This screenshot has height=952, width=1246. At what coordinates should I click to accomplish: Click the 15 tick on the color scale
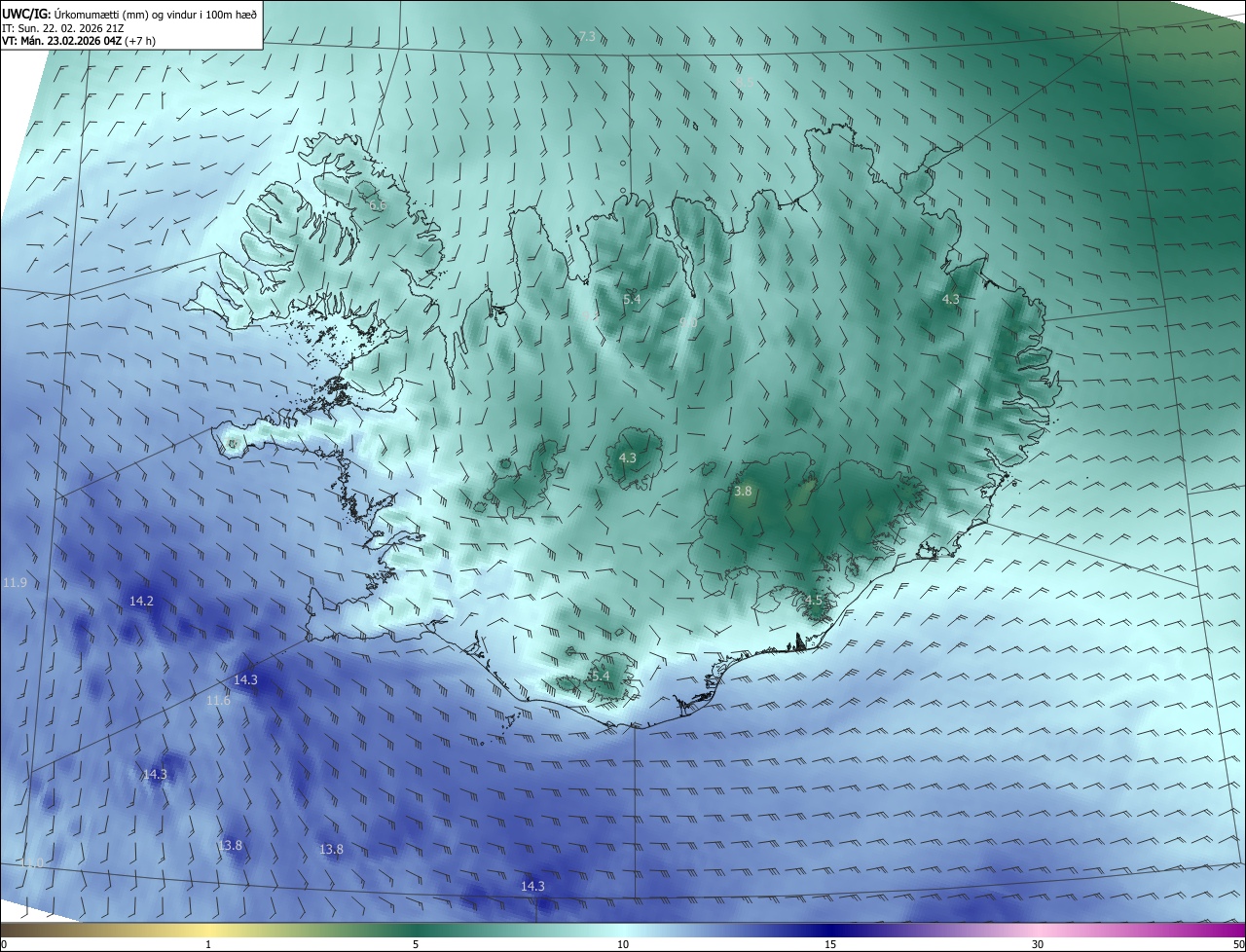coord(830,944)
